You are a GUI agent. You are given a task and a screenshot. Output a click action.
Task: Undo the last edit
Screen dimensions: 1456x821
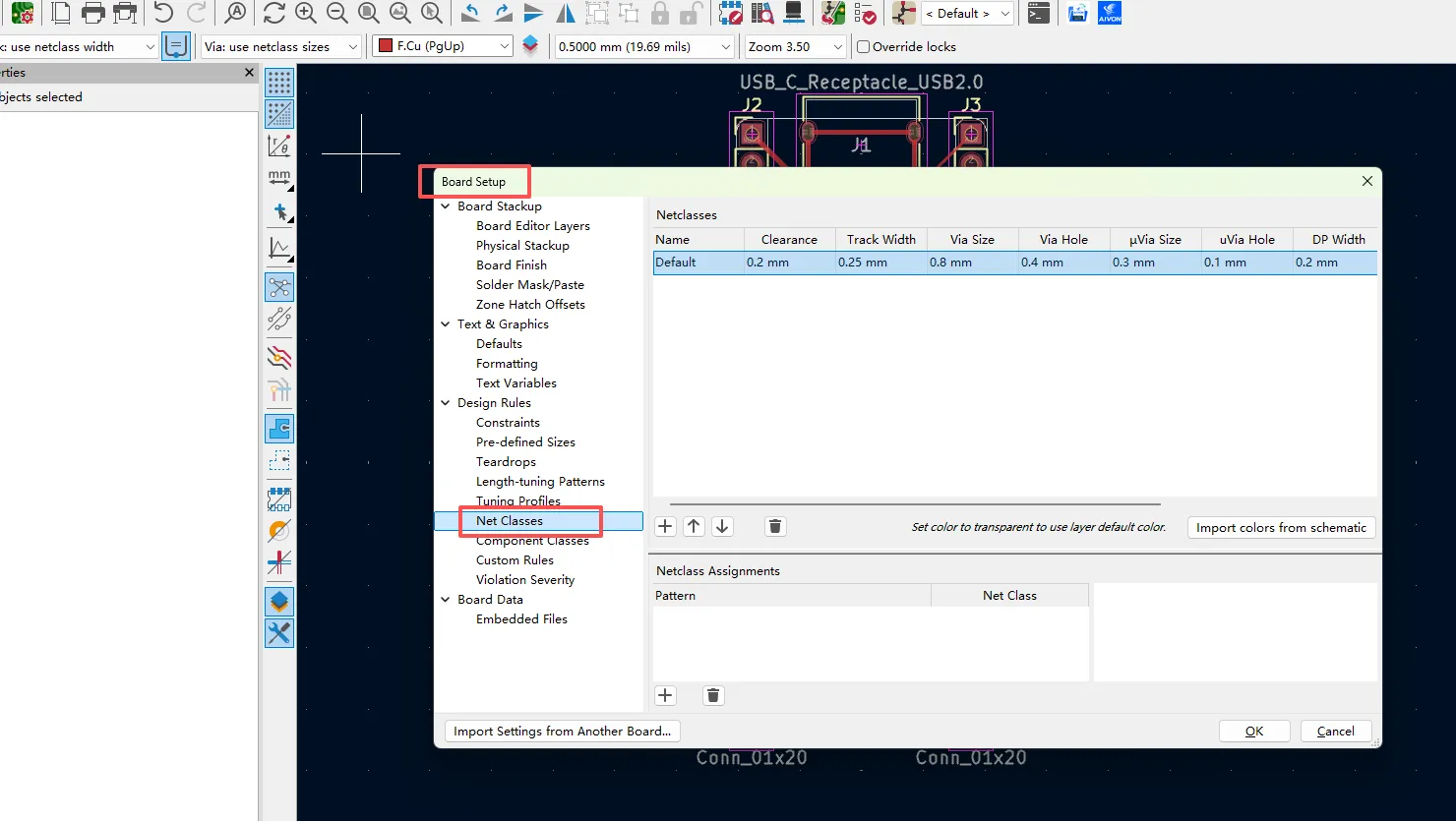pyautogui.click(x=163, y=13)
